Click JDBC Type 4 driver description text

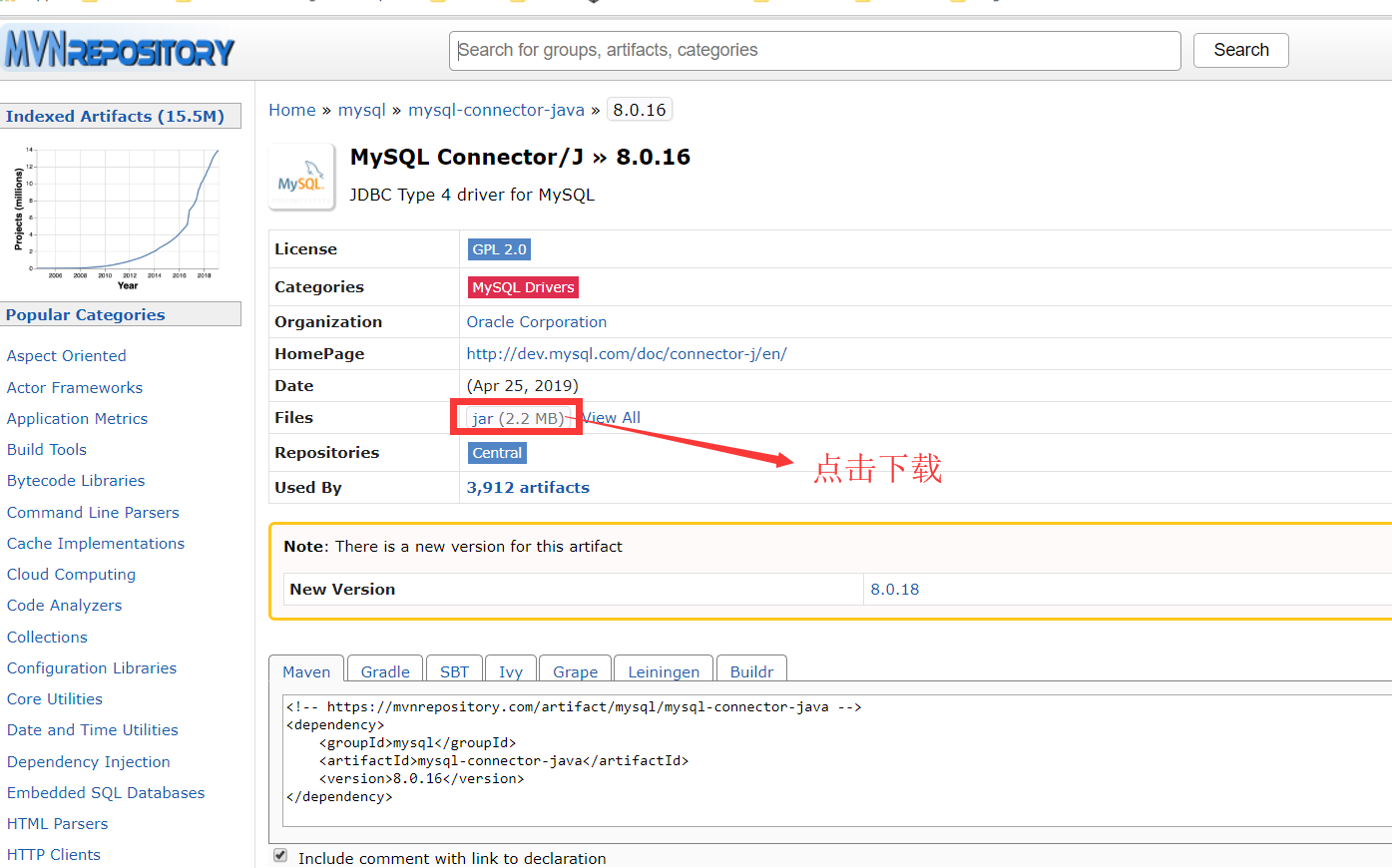pyautogui.click(x=472, y=196)
